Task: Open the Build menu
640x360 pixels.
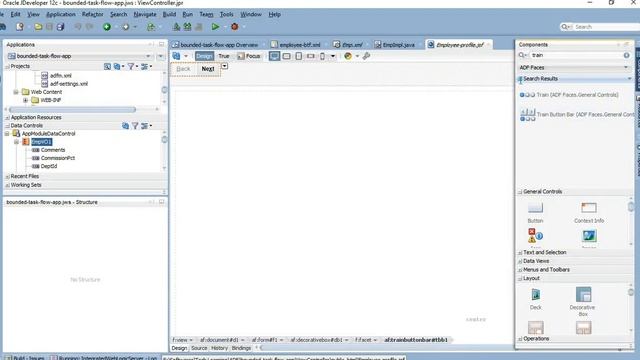Action: click(x=169, y=14)
